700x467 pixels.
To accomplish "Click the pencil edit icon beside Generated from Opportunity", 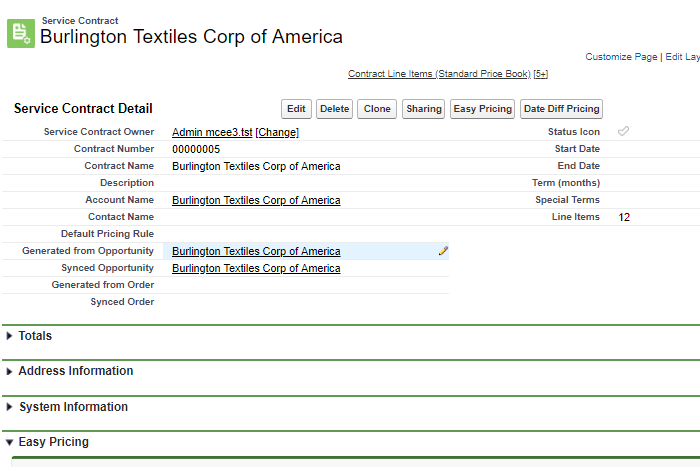I will [443, 251].
